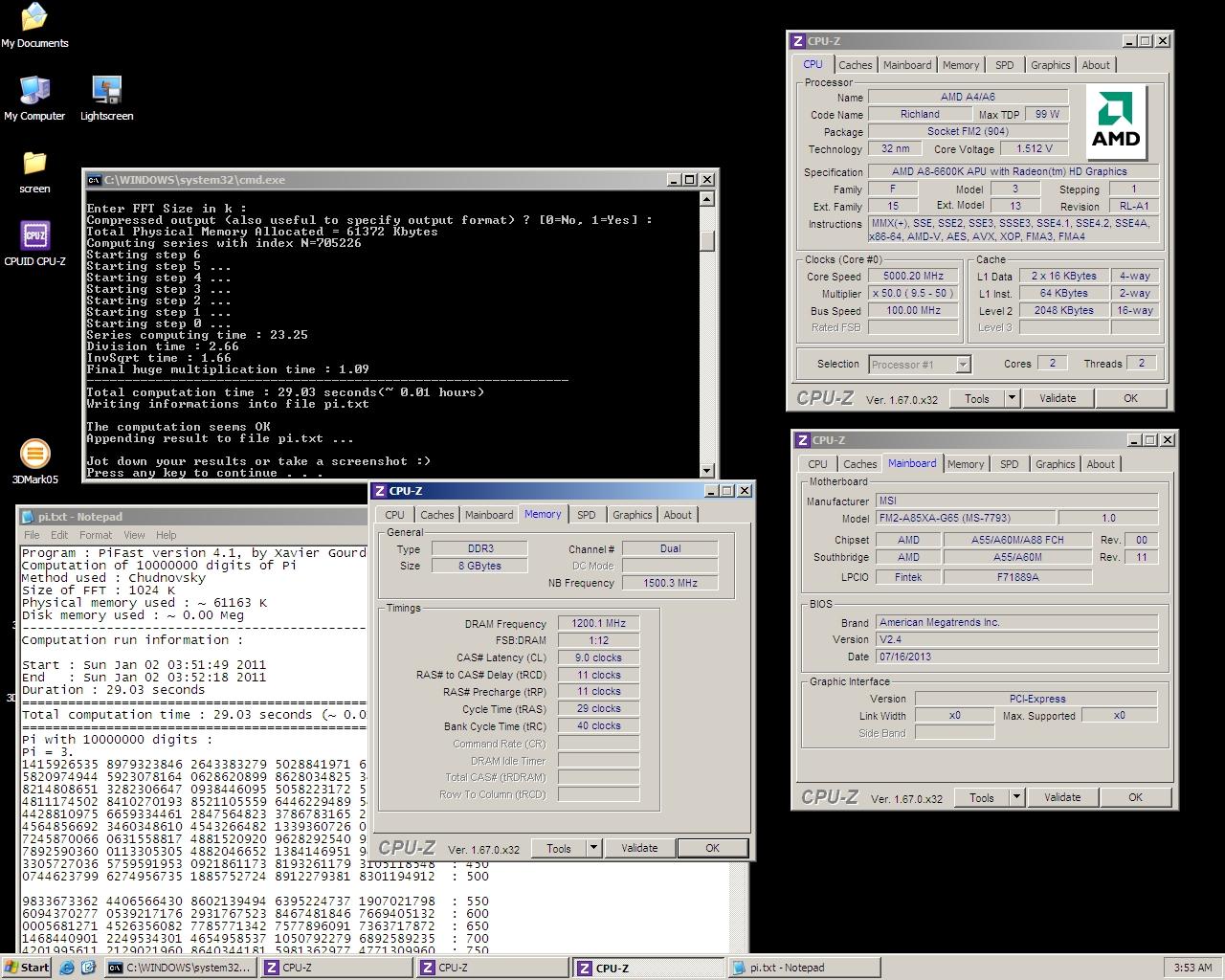Click OK in the CPU tab window

click(1130, 398)
